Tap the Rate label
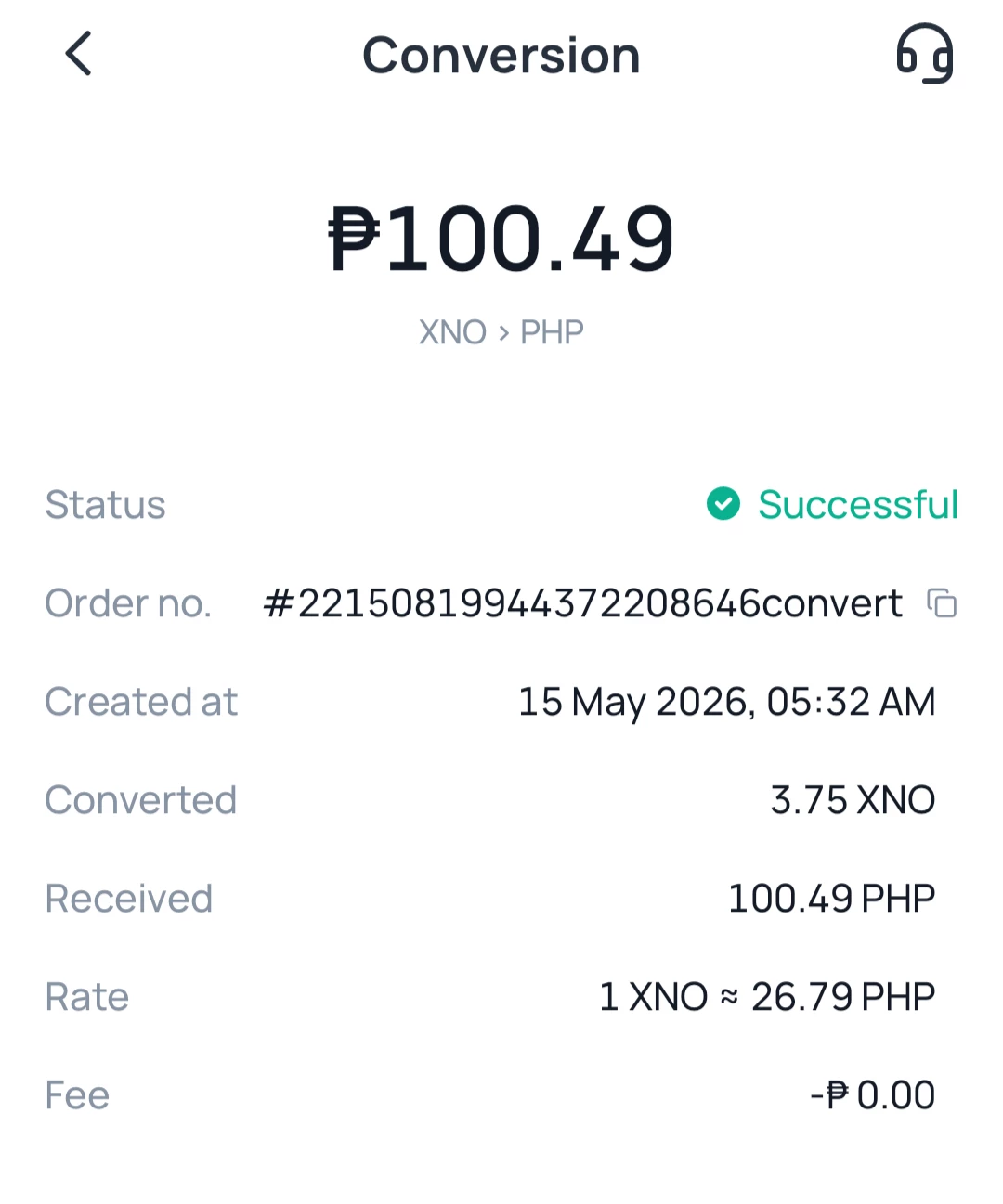The image size is (1003, 1204). click(x=87, y=997)
